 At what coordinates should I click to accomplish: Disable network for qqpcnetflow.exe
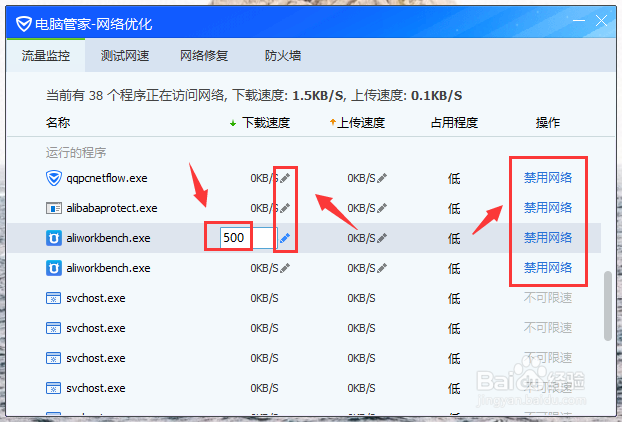(x=548, y=177)
